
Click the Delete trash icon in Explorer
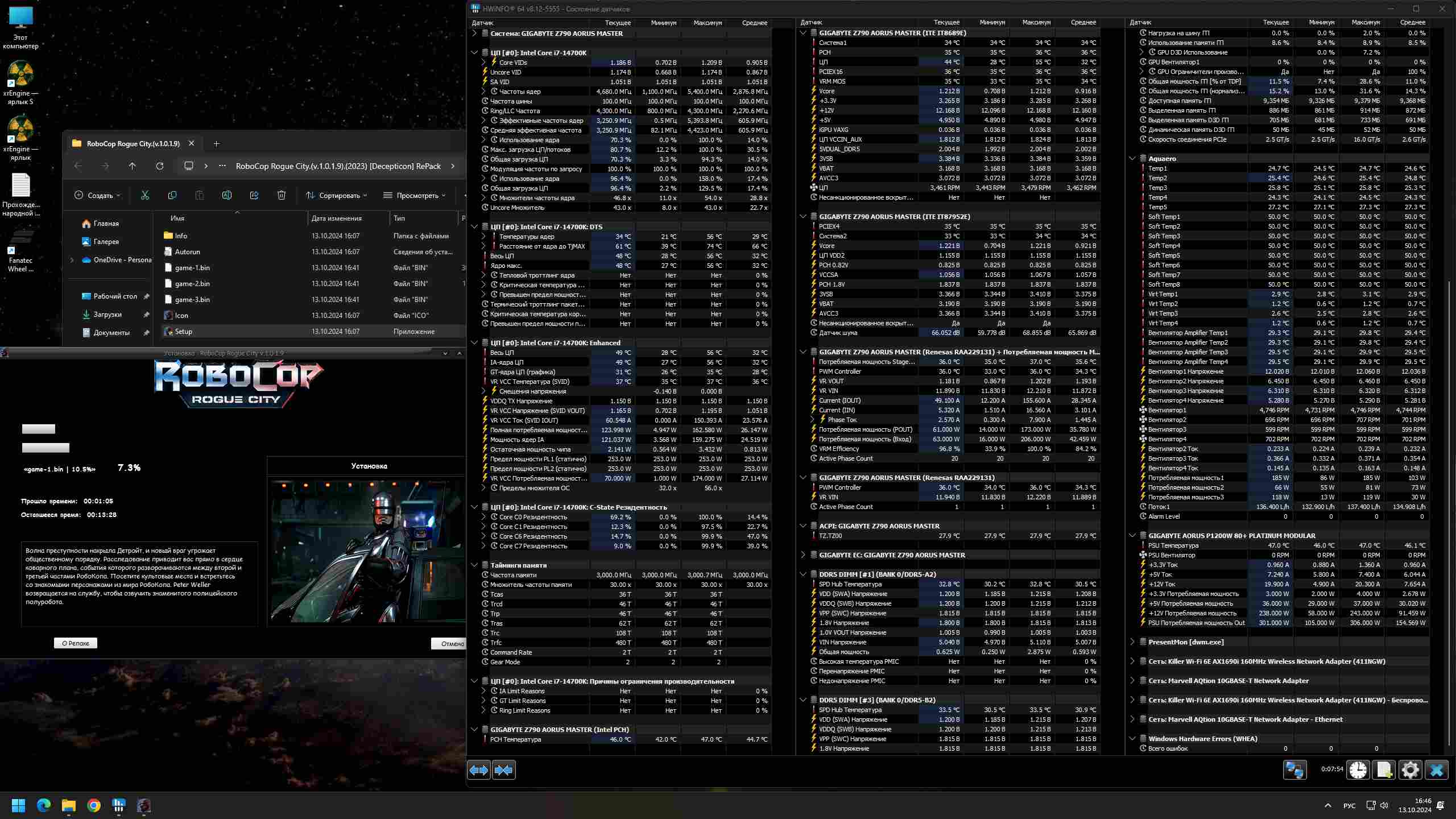point(281,195)
